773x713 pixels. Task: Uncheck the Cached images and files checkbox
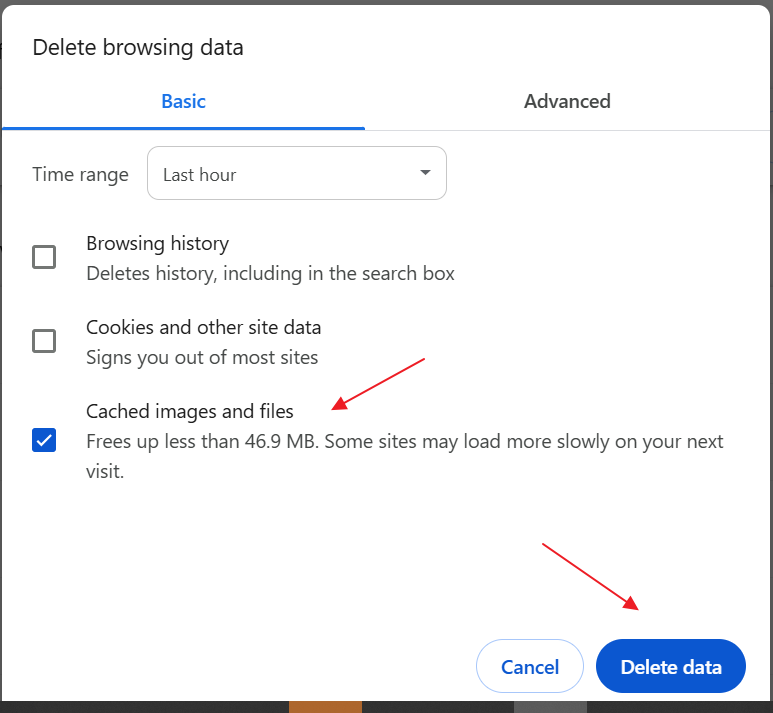pos(44,440)
